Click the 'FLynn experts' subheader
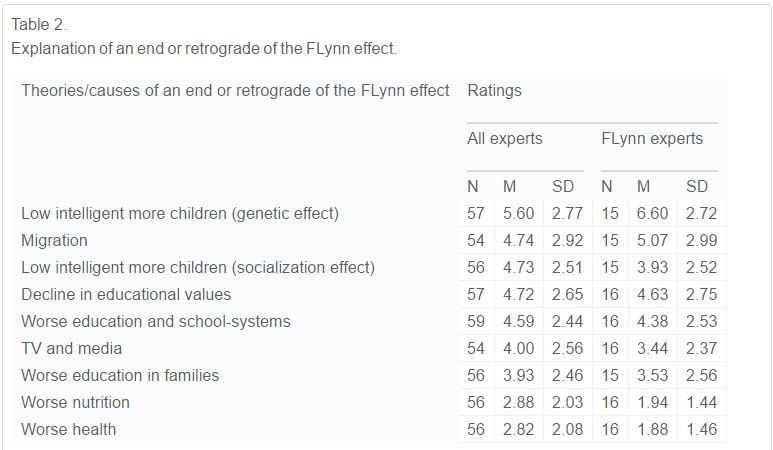 click(652, 139)
